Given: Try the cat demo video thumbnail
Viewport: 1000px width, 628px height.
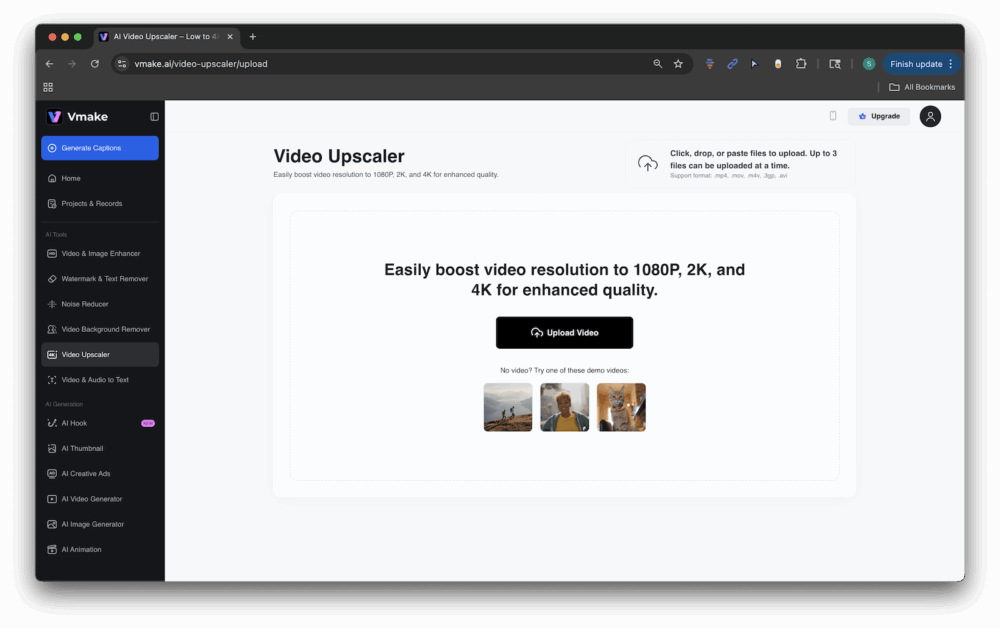Looking at the screenshot, I should (x=621, y=407).
